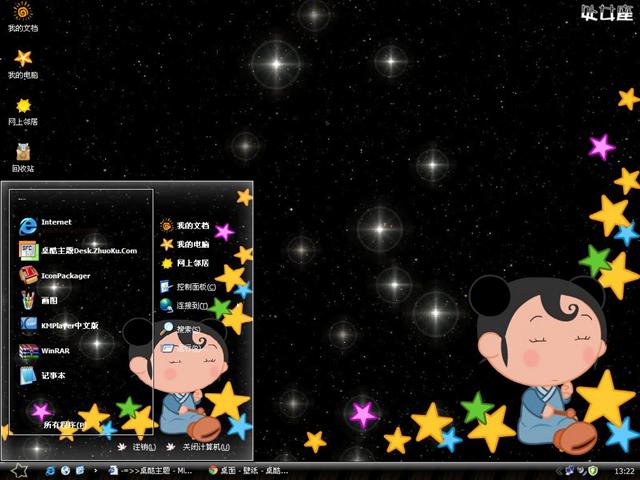Expand 所有程序 all programs list
The image size is (640, 480).
point(65,425)
